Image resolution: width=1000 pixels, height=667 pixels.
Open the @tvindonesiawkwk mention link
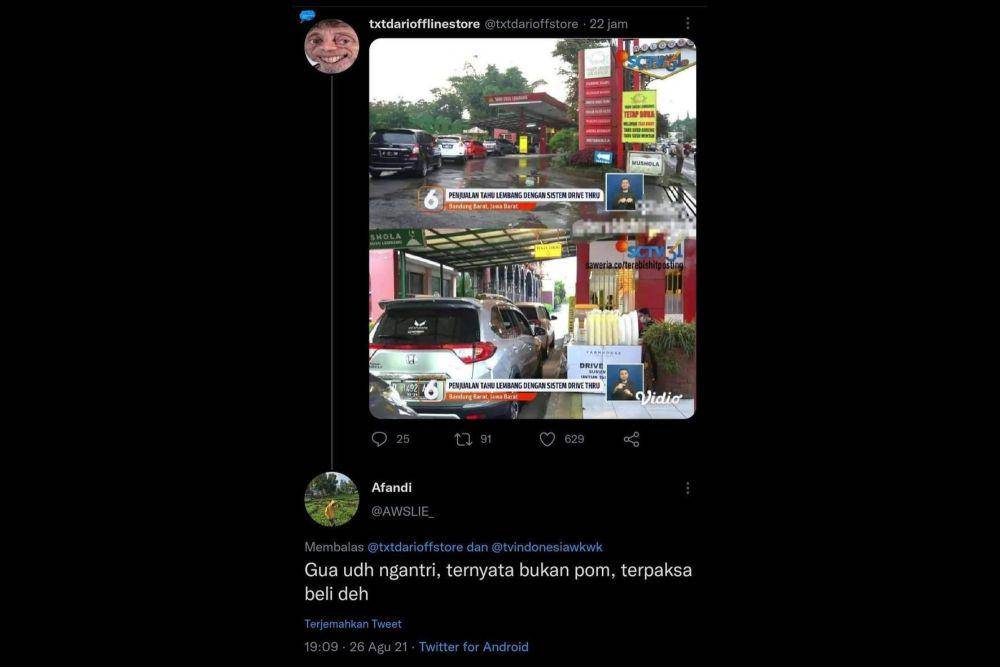coord(547,546)
